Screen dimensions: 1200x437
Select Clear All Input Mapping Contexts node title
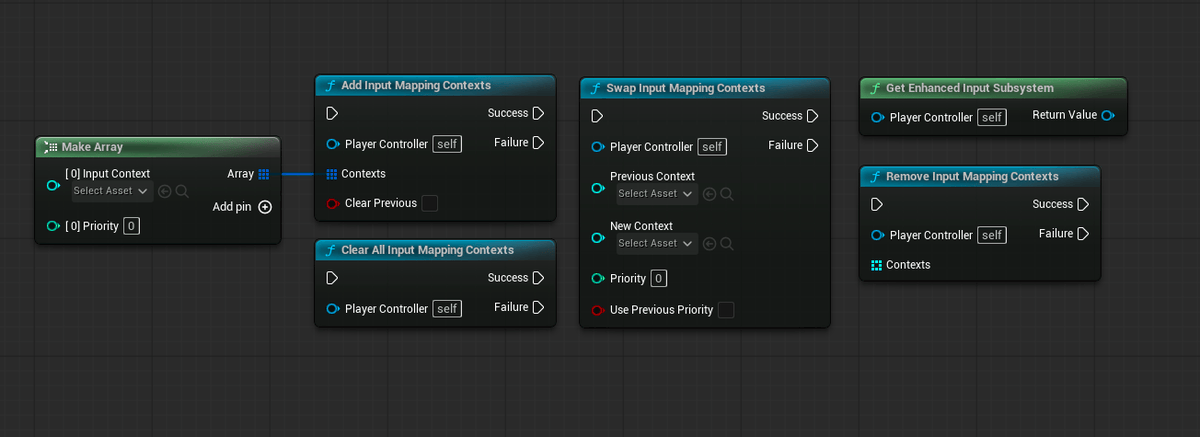coord(427,250)
